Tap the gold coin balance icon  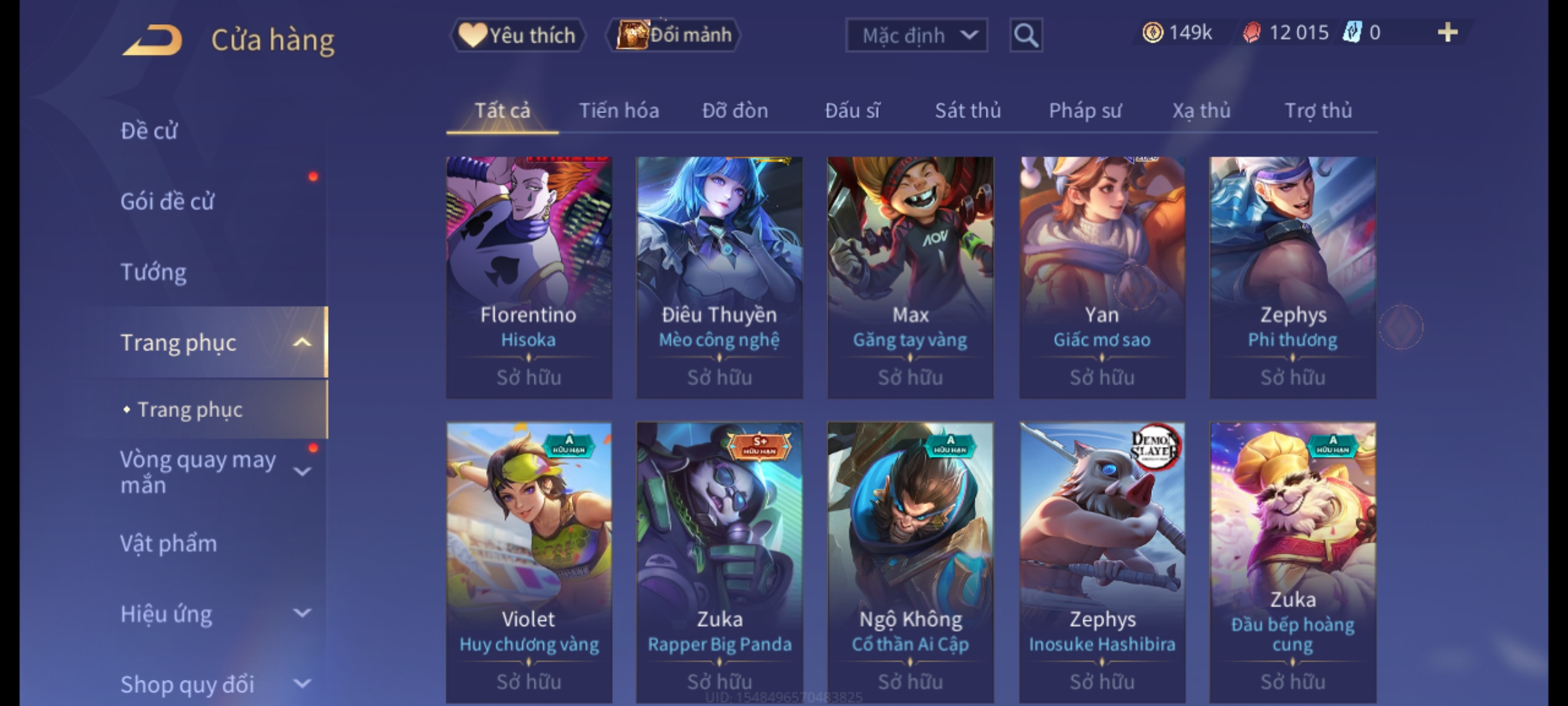pyautogui.click(x=1152, y=33)
